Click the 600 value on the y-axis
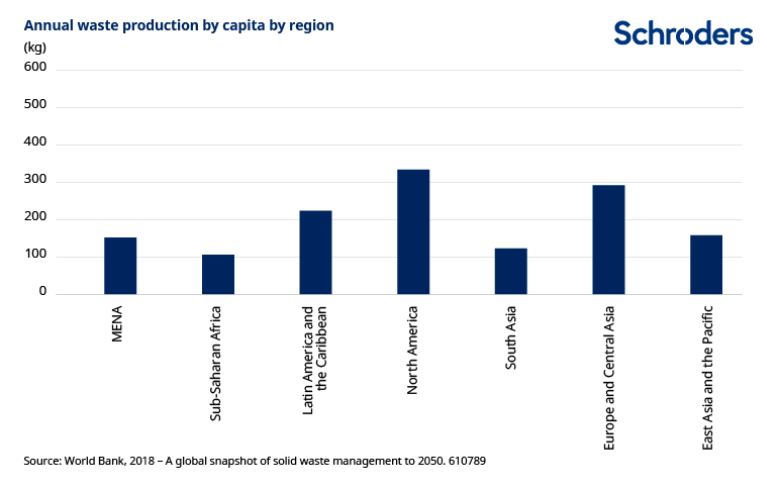This screenshot has height=484, width=767. pos(35,67)
